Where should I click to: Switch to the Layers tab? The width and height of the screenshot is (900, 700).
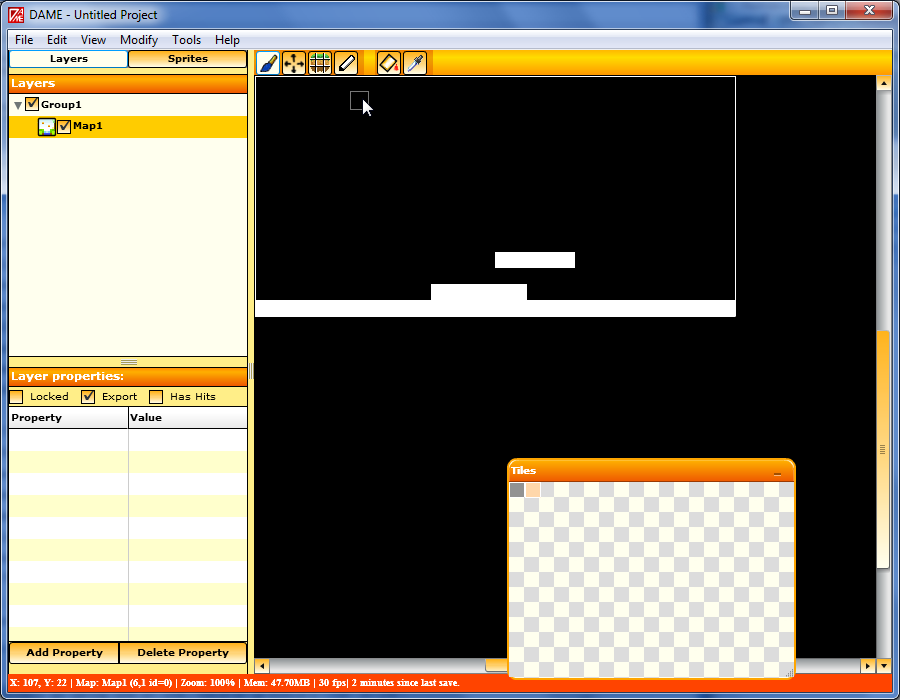[68, 59]
